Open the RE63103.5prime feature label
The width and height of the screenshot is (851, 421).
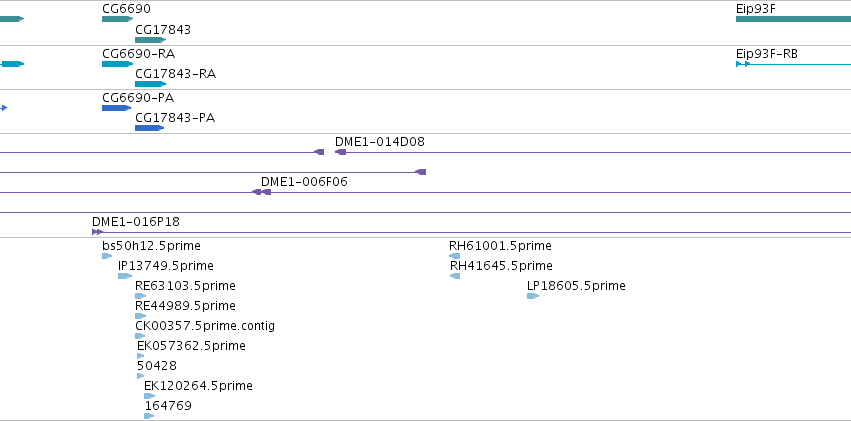185,286
